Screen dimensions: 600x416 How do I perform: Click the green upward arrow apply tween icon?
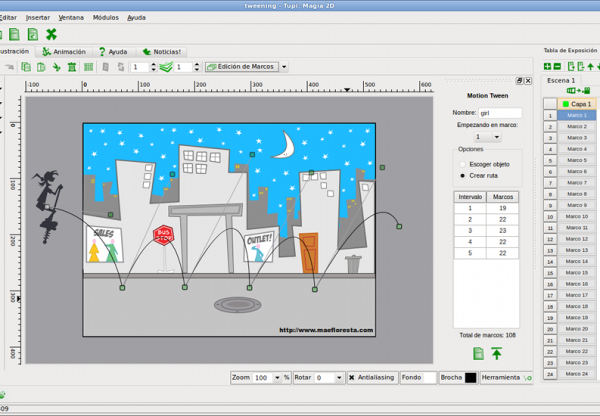click(x=496, y=353)
